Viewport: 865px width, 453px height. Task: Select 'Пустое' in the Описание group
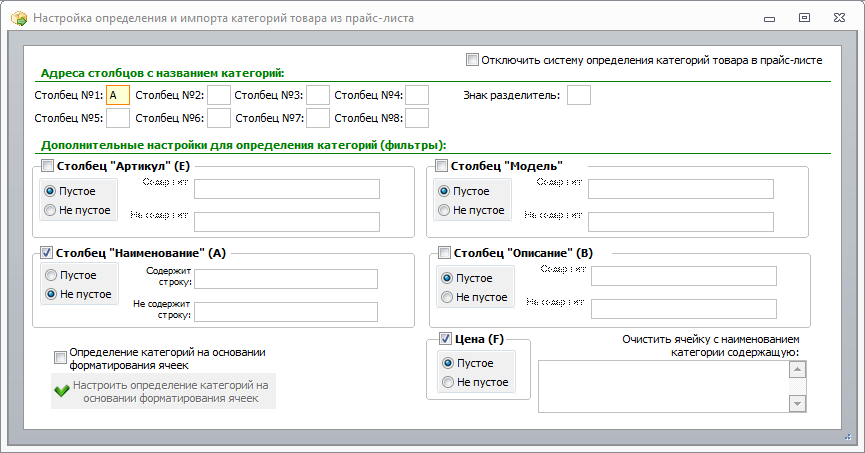pos(447,278)
